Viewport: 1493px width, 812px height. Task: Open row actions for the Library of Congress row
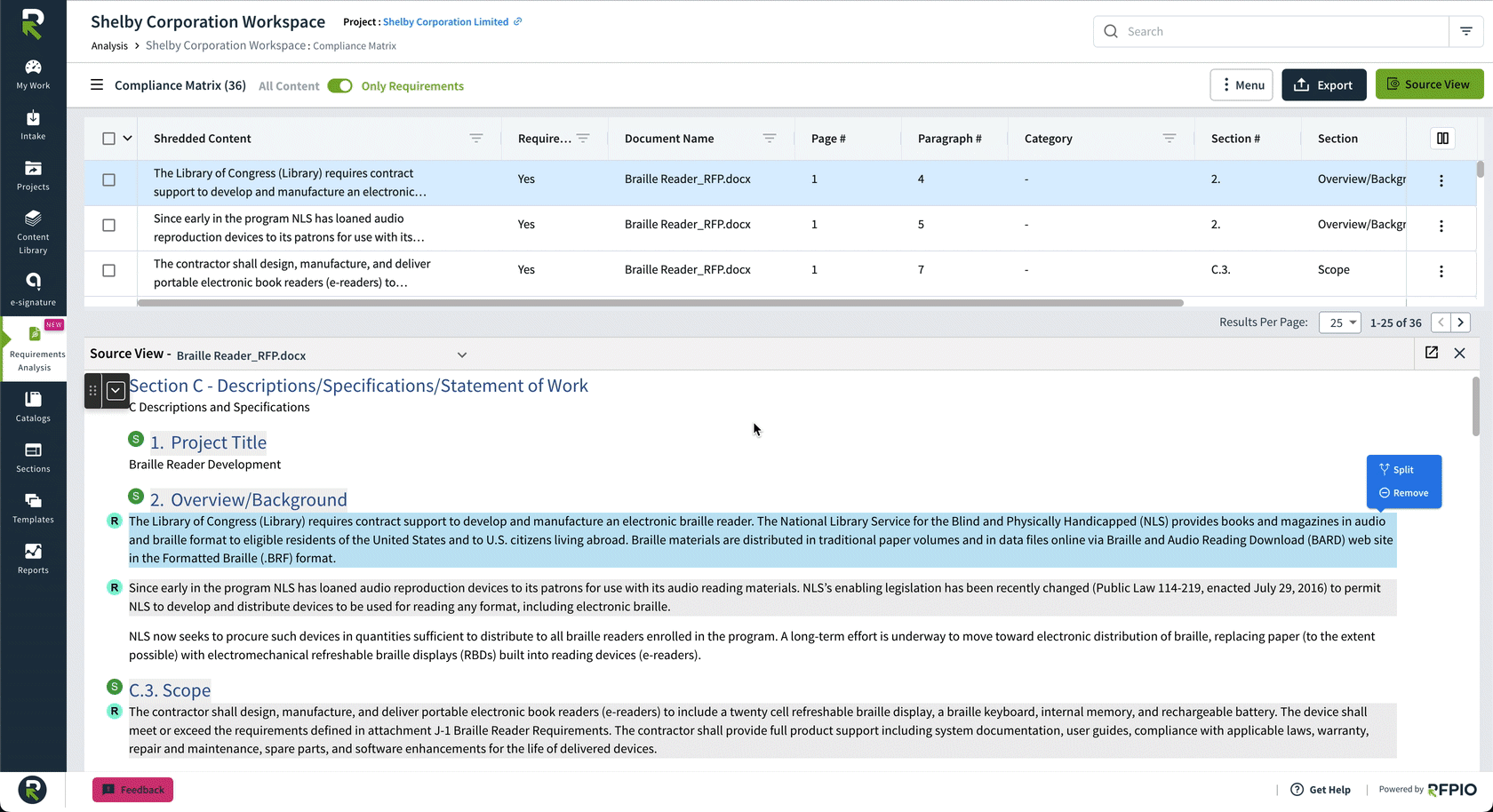pos(1441,180)
